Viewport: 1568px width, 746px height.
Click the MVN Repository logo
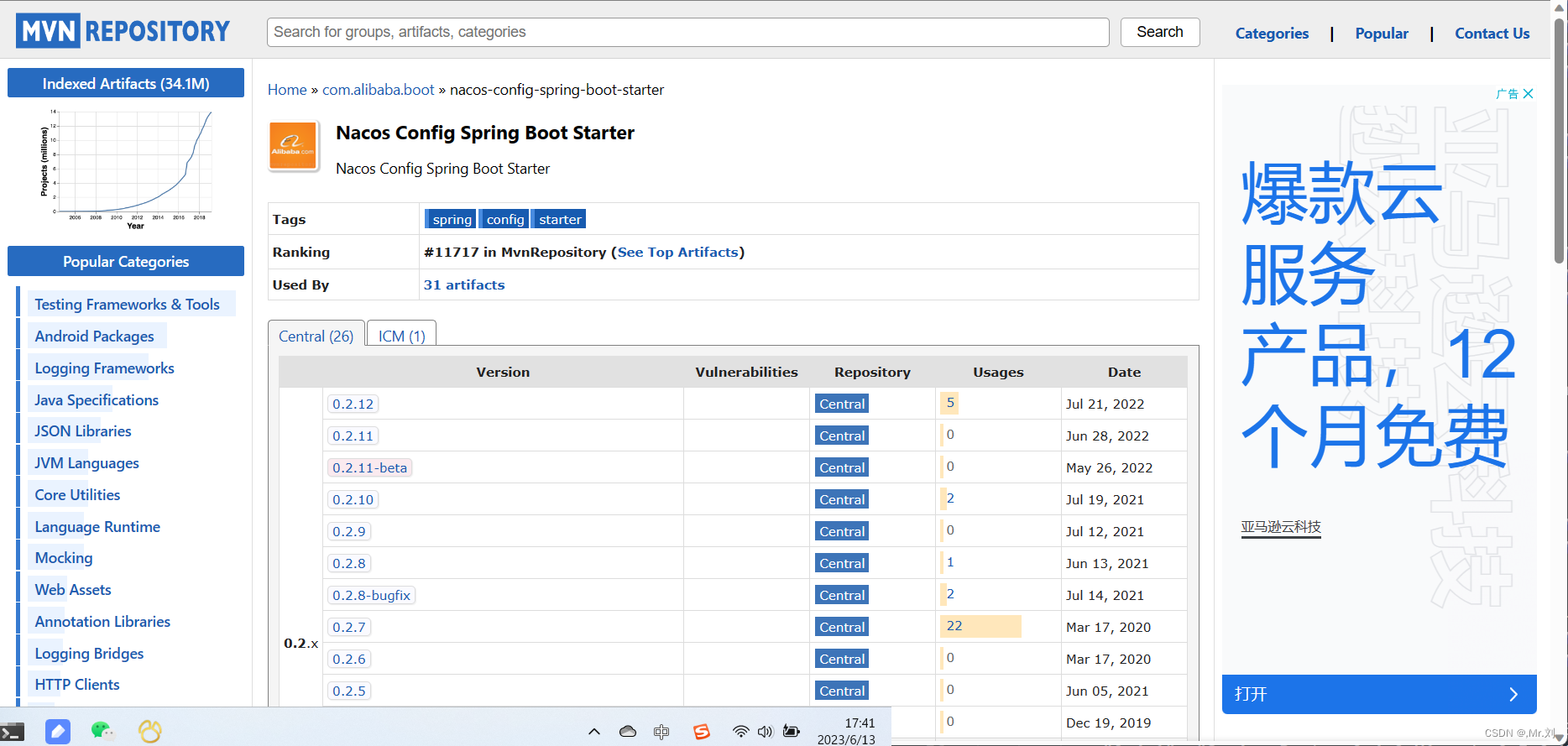123,31
